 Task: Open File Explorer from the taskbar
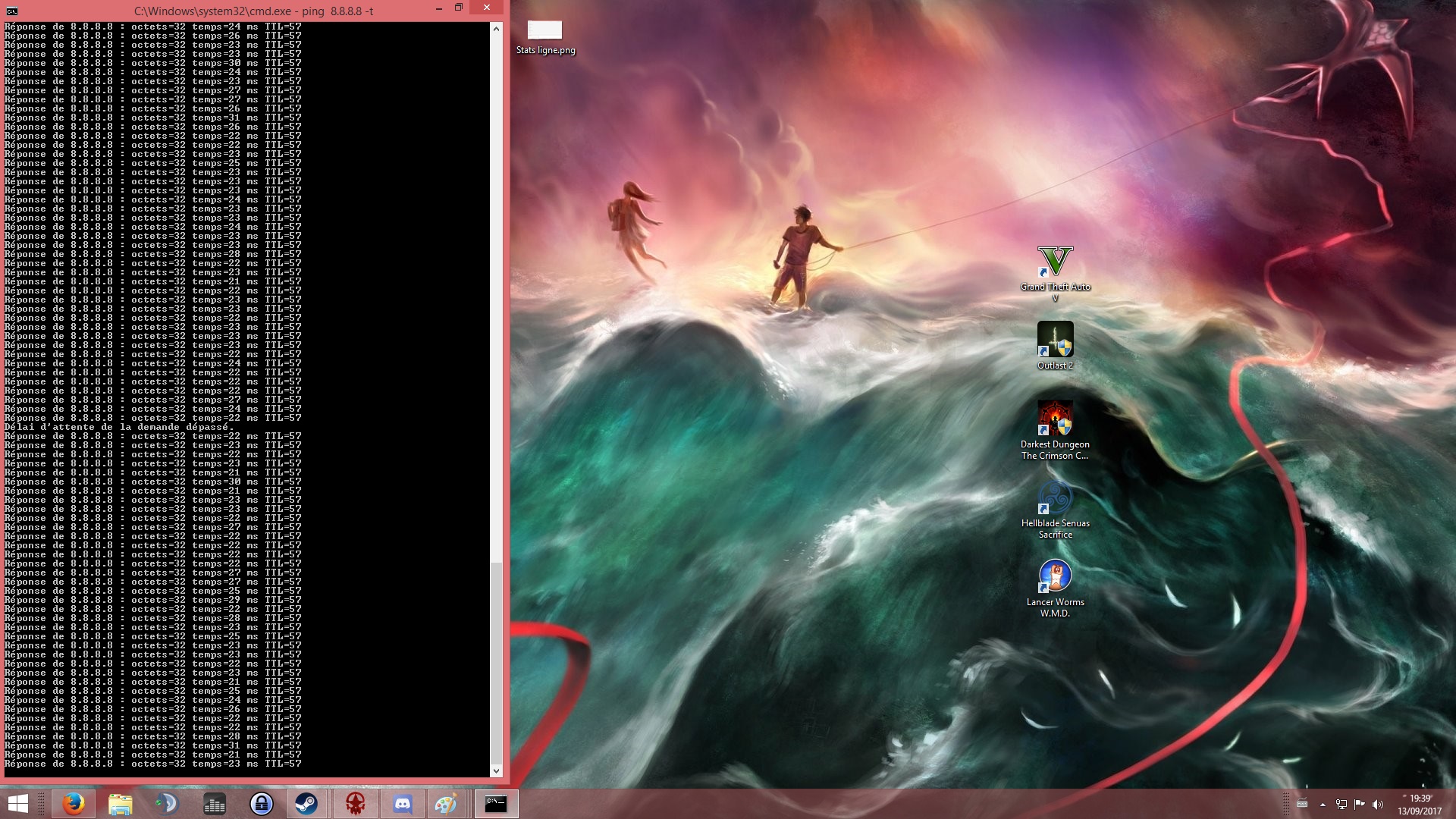(x=120, y=804)
